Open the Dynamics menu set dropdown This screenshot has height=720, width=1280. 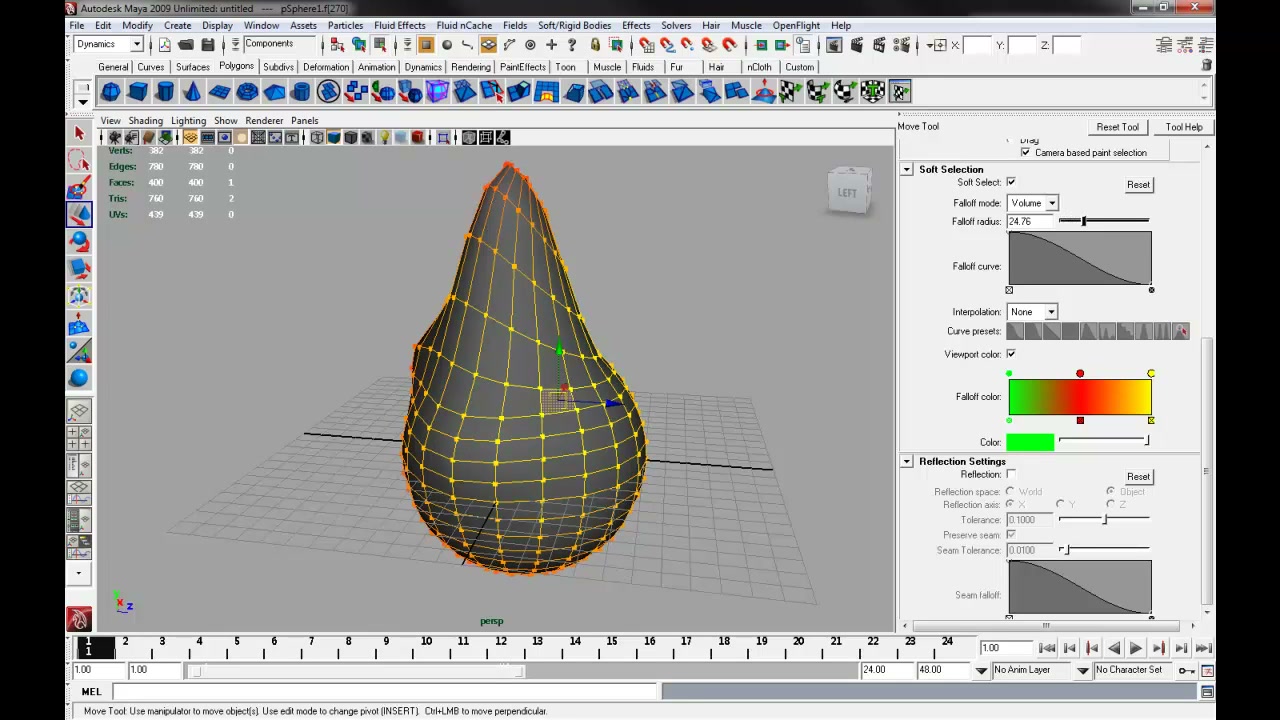click(x=109, y=44)
